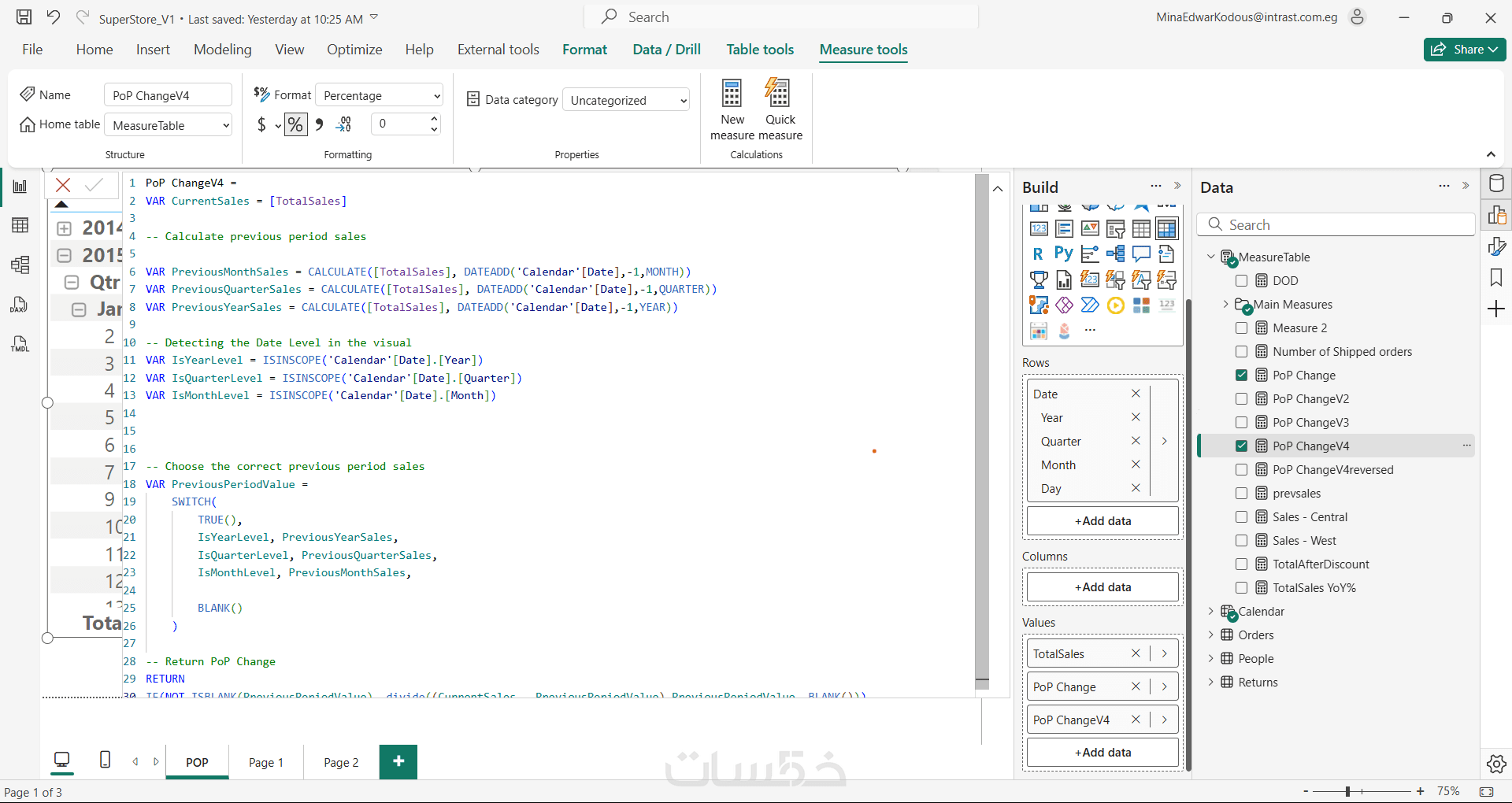Select the Python visual icon
The height and width of the screenshot is (803, 1512).
[1064, 253]
